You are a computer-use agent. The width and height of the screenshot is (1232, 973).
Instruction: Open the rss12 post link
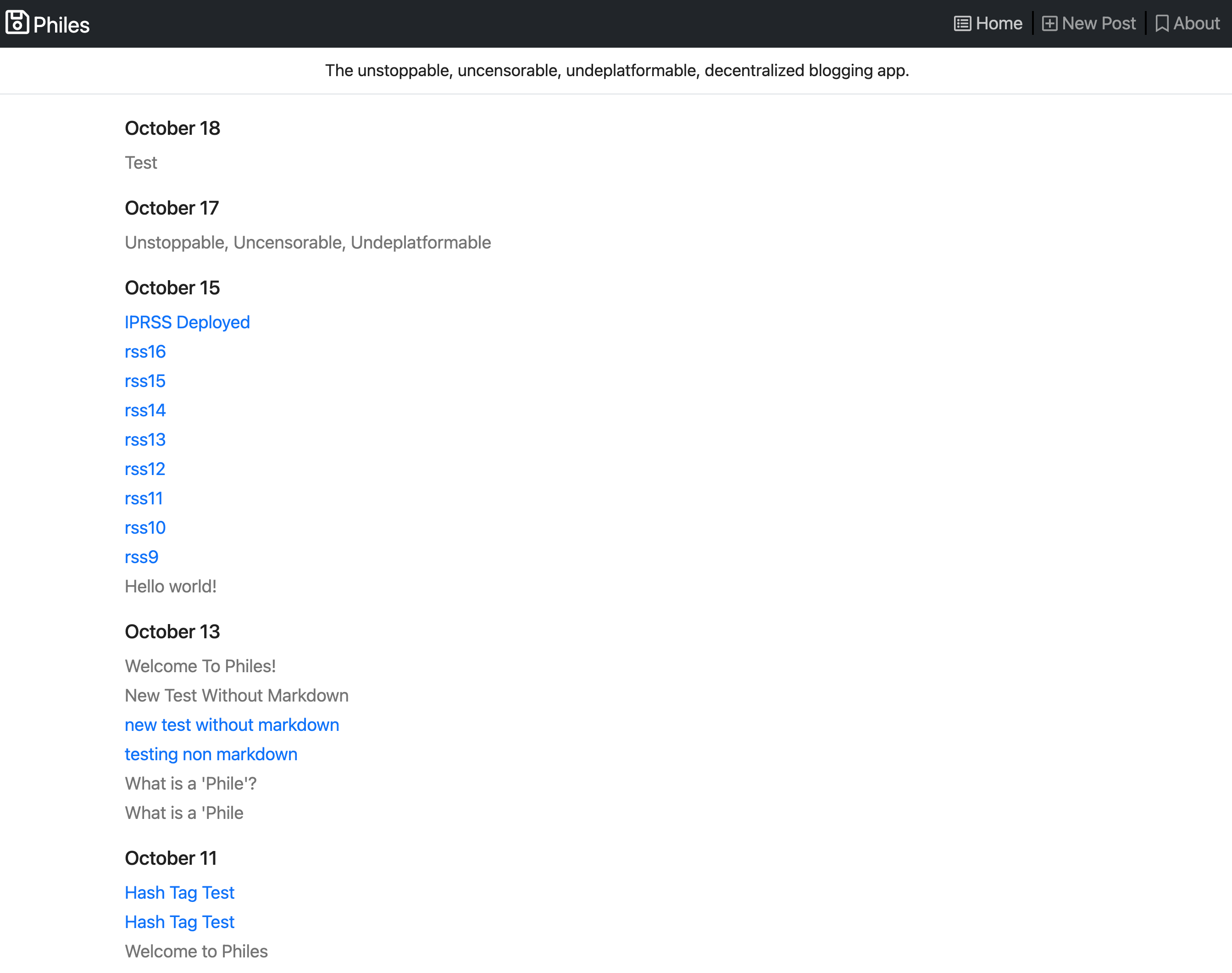point(145,469)
